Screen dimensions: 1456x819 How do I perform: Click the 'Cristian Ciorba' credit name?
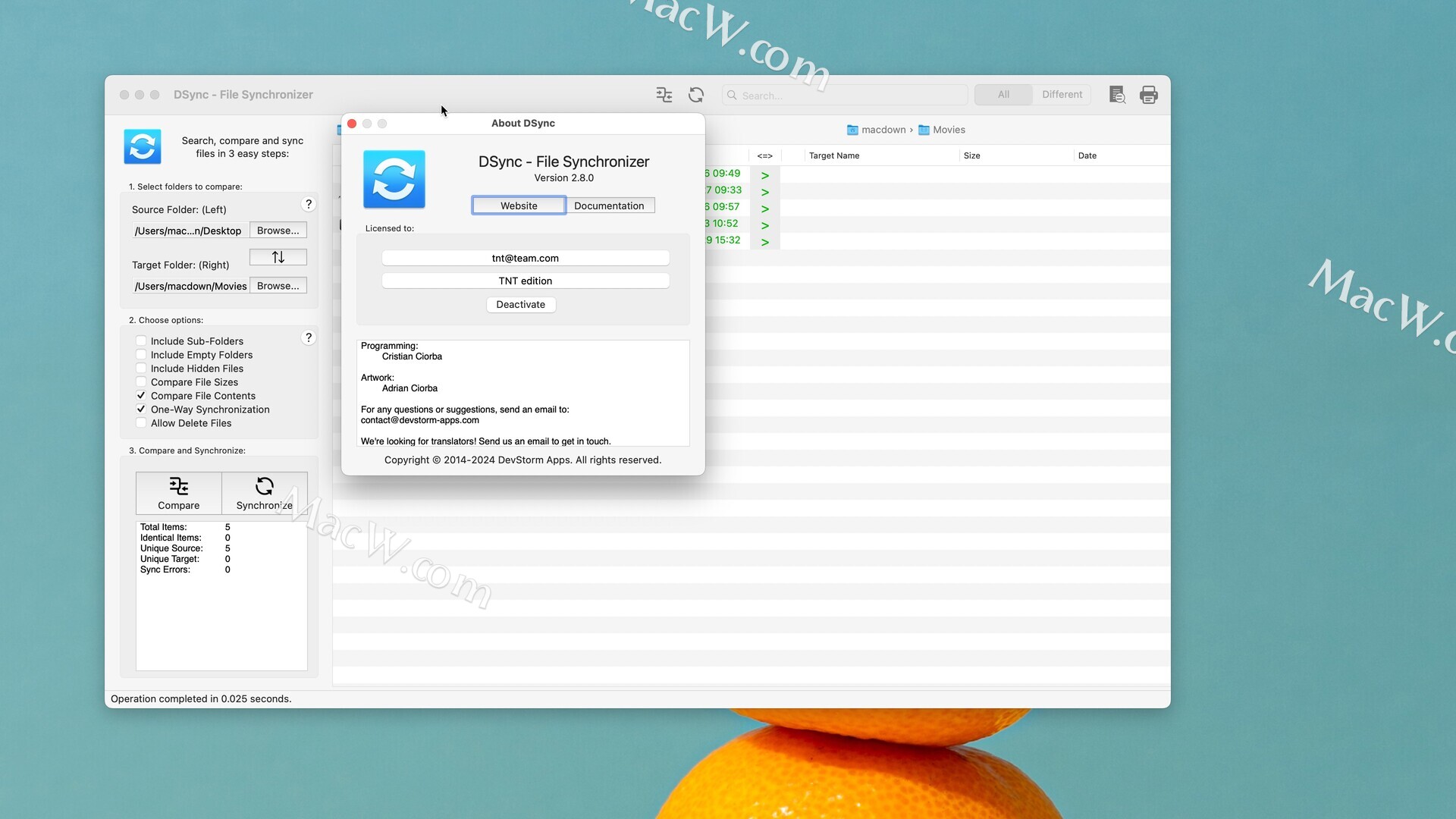click(x=412, y=356)
